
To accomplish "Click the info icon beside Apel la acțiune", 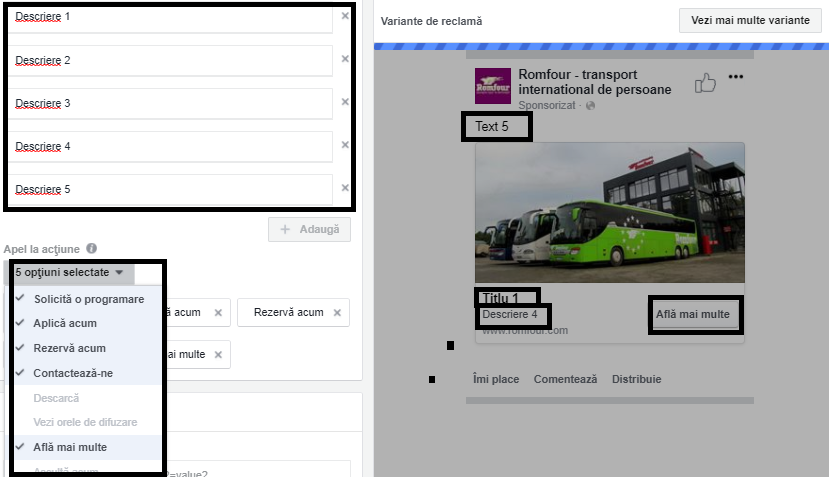I will [x=91, y=248].
